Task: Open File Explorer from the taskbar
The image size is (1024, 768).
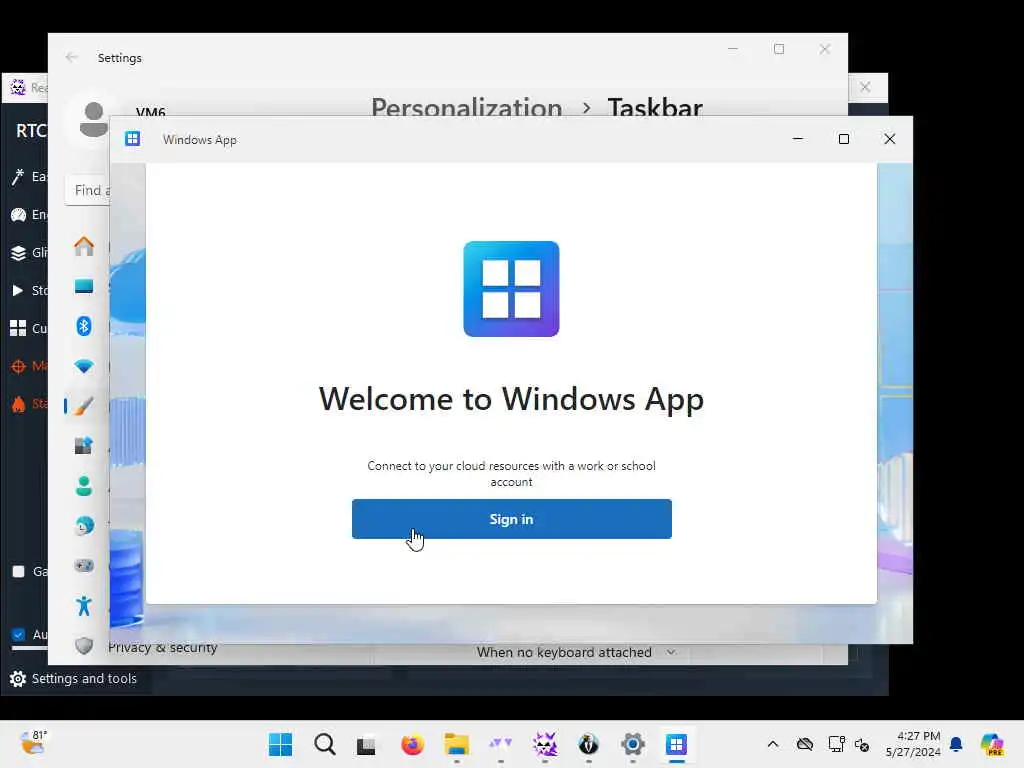Action: 456,744
